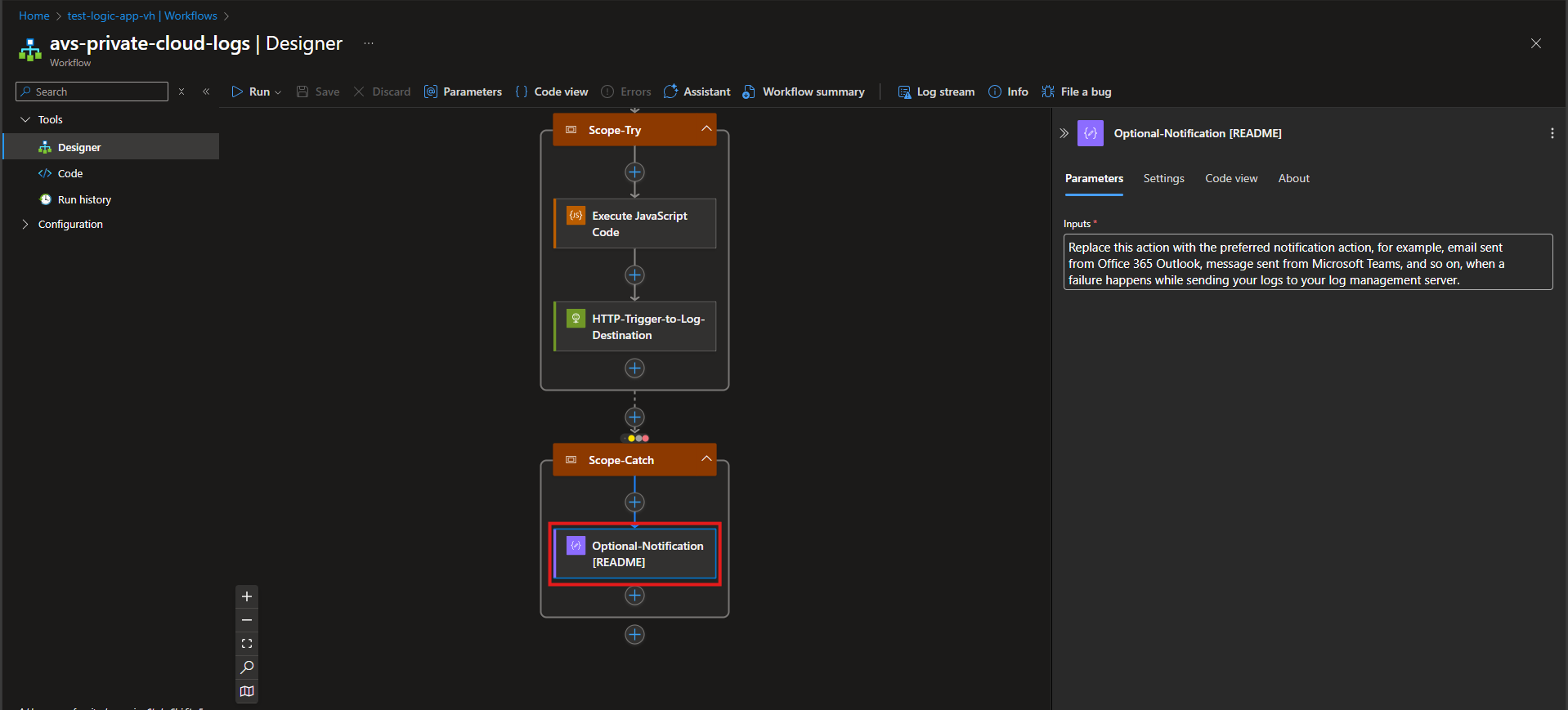Follow the Home breadcrumb link
Image resolution: width=1568 pixels, height=710 pixels.
(x=34, y=16)
